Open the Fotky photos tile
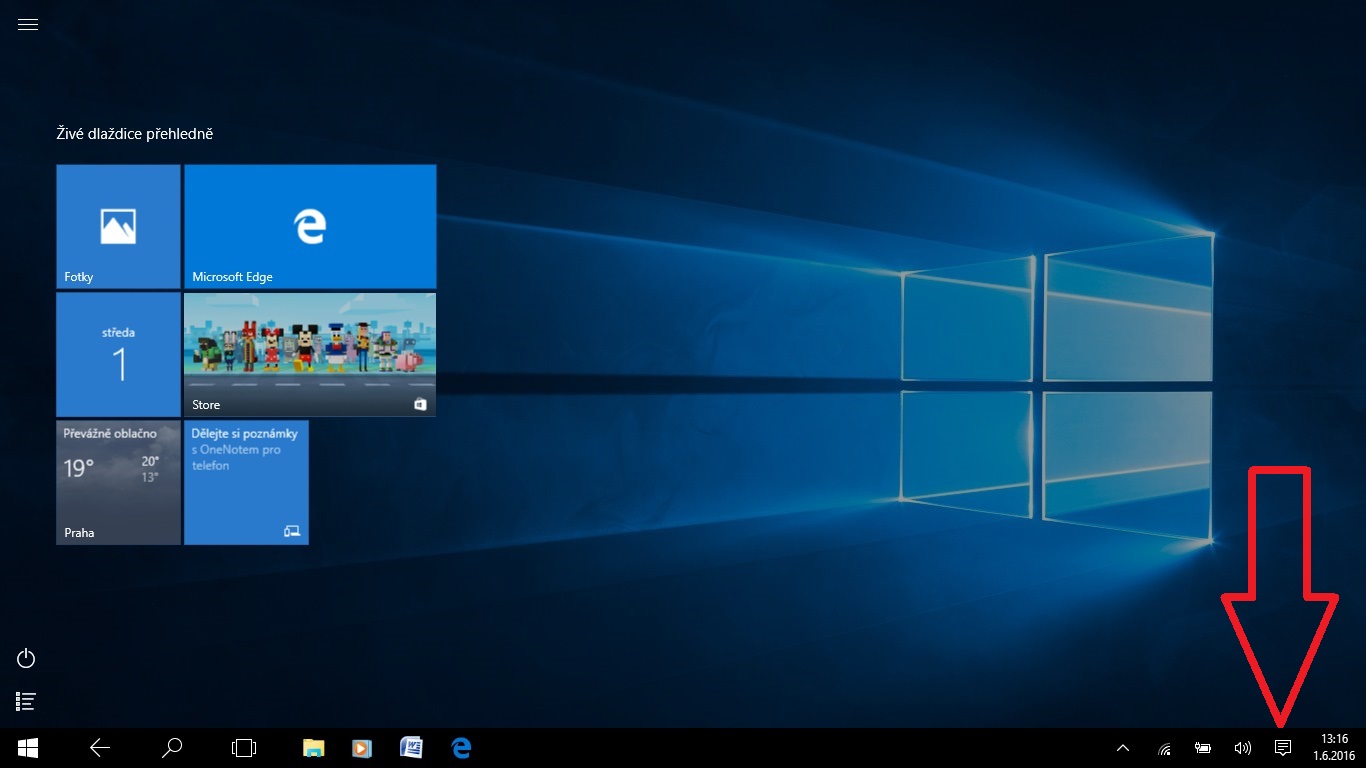1366x768 pixels. pyautogui.click(x=118, y=227)
